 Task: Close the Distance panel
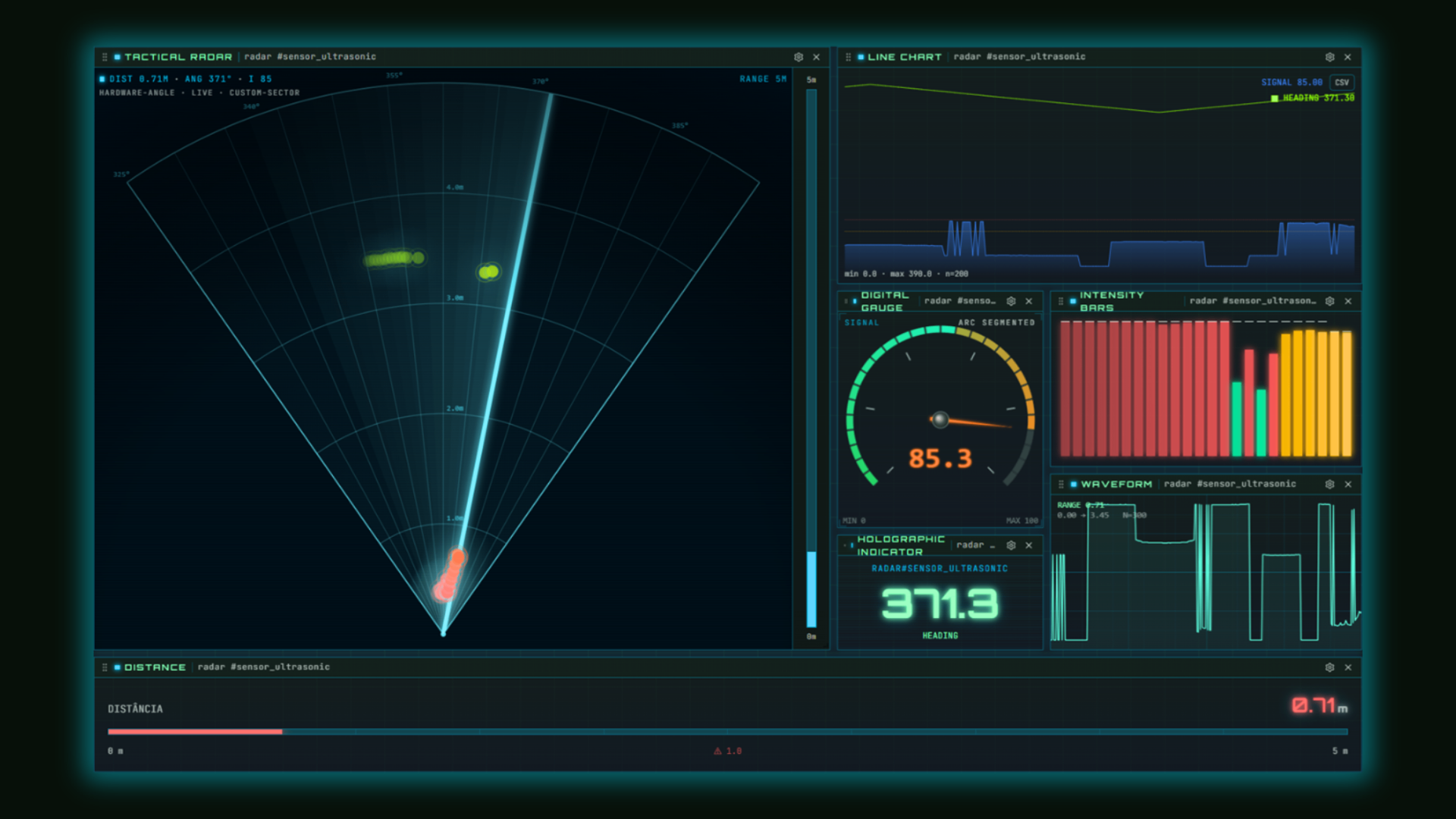pos(1348,667)
